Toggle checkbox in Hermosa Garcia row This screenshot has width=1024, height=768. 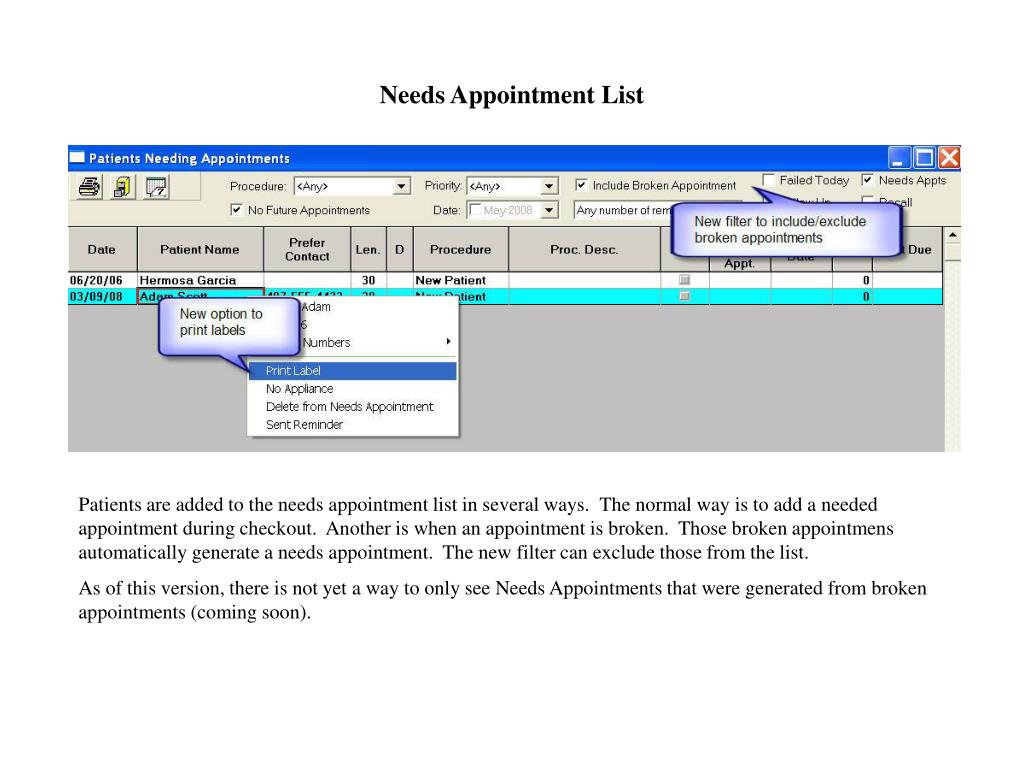pyautogui.click(x=684, y=280)
